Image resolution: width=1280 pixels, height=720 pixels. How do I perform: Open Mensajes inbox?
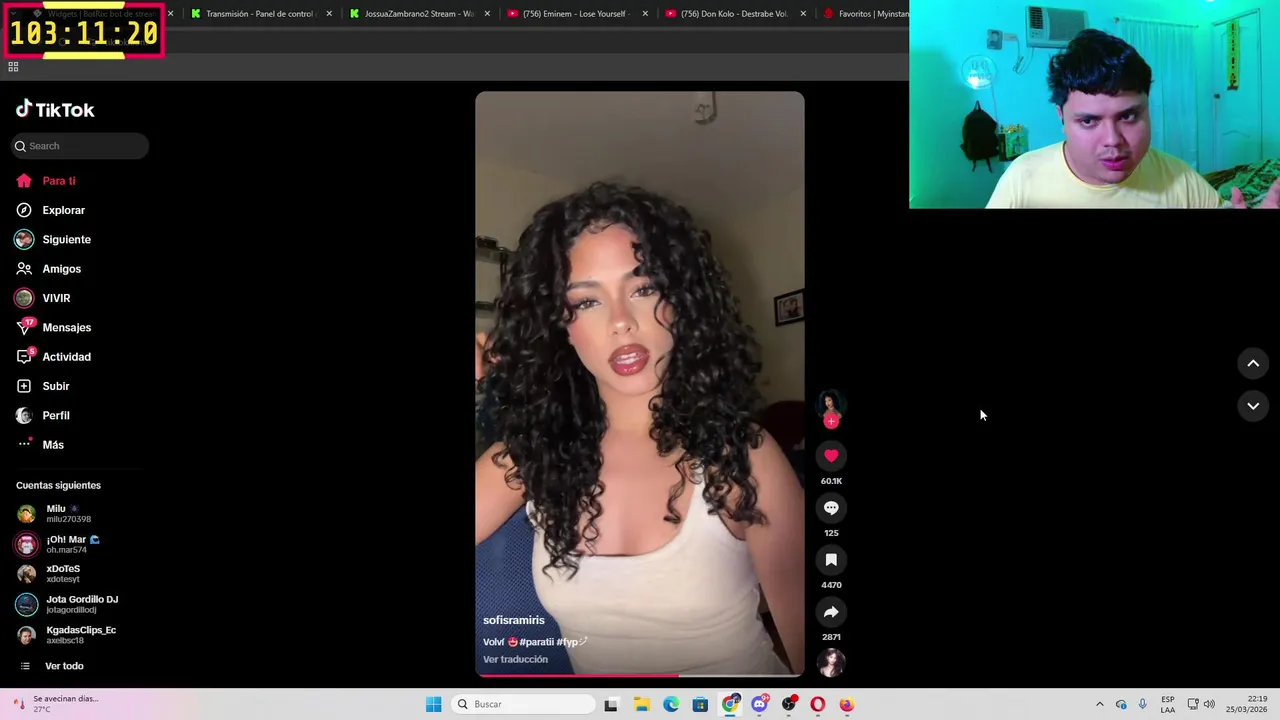[x=54, y=327]
